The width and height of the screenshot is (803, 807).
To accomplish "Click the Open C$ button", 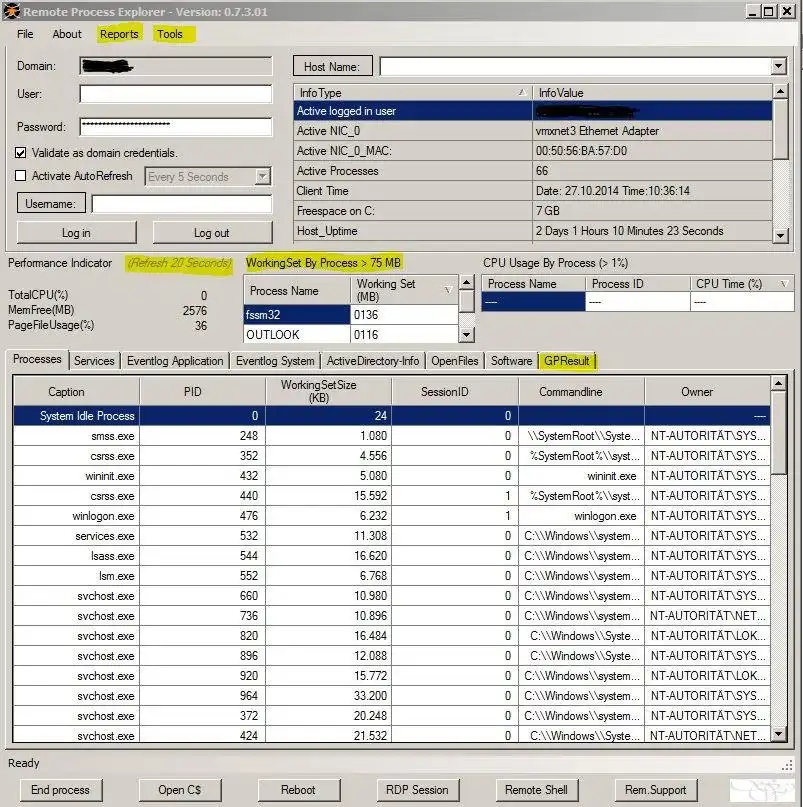I will click(x=180, y=790).
